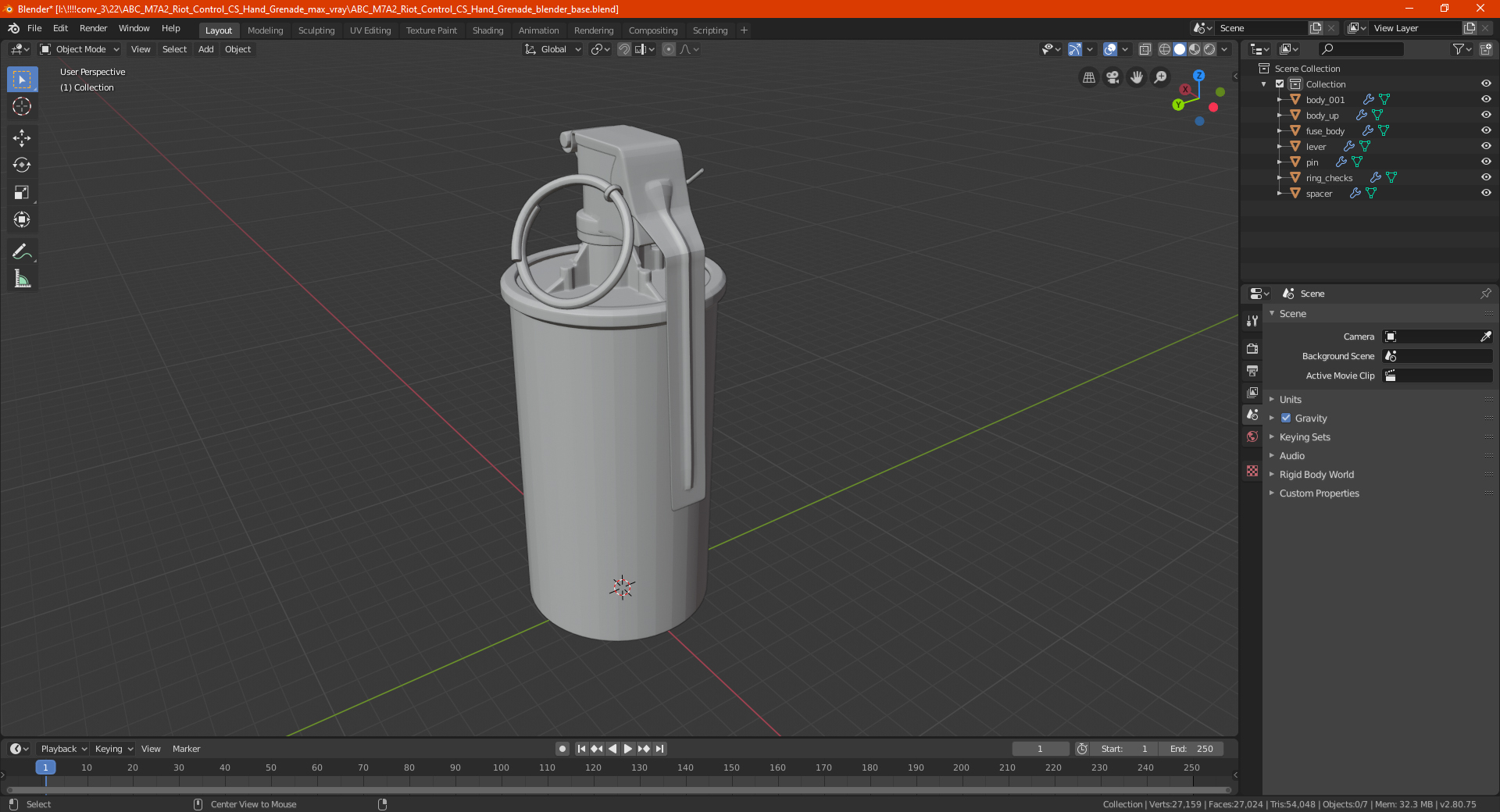
Task: Open View Layer properties tab icon
Action: click(x=1252, y=392)
